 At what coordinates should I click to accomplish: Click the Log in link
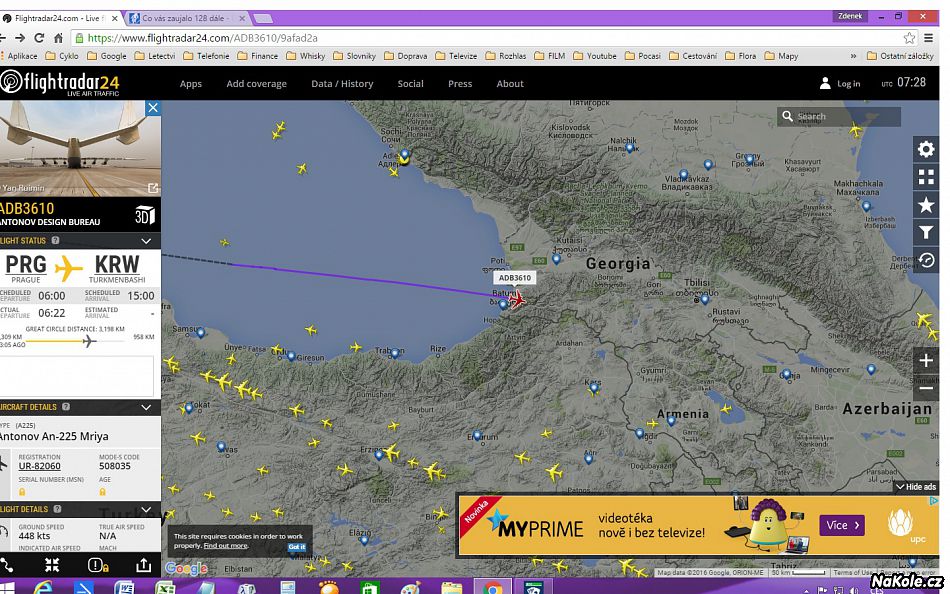(848, 84)
